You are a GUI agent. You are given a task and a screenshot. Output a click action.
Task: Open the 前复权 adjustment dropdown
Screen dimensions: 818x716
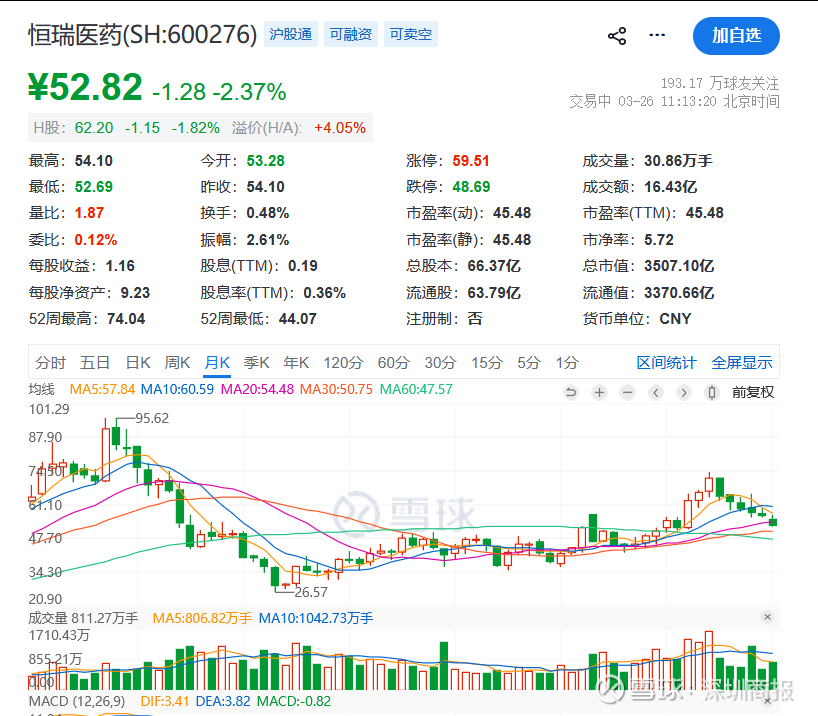coord(753,392)
